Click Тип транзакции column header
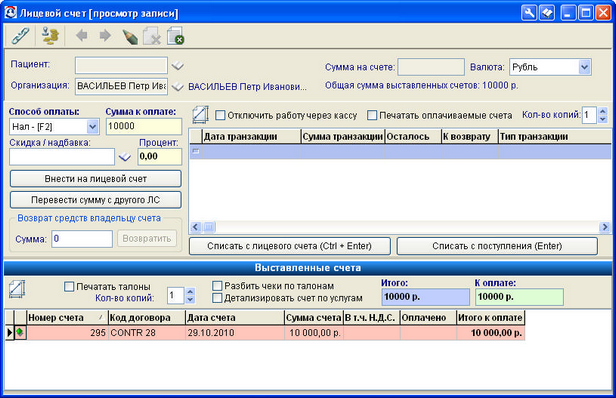616x398 pixels. (555, 136)
